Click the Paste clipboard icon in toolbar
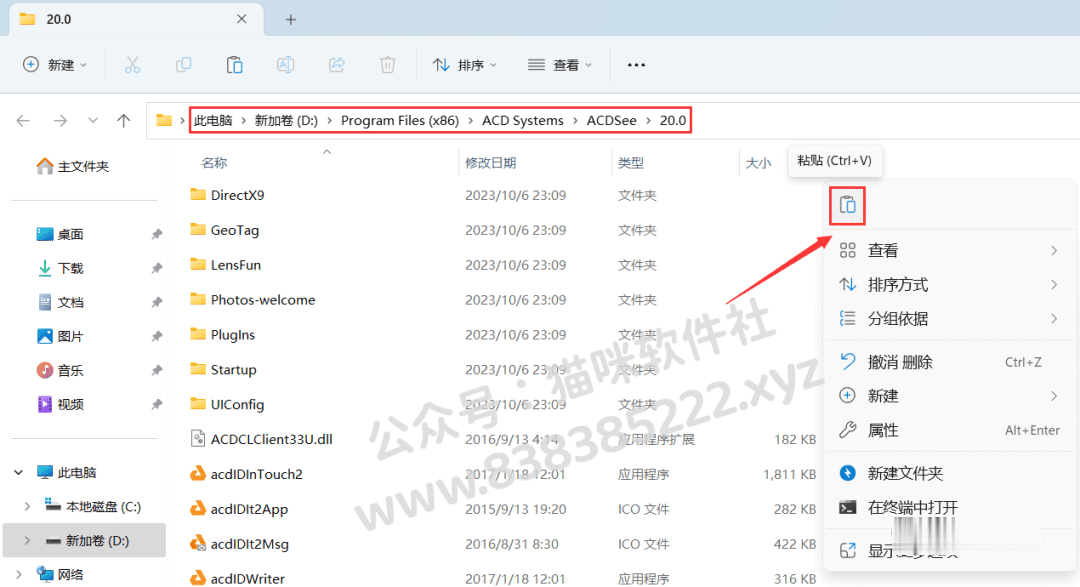The height and width of the screenshot is (587, 1080). click(x=234, y=65)
